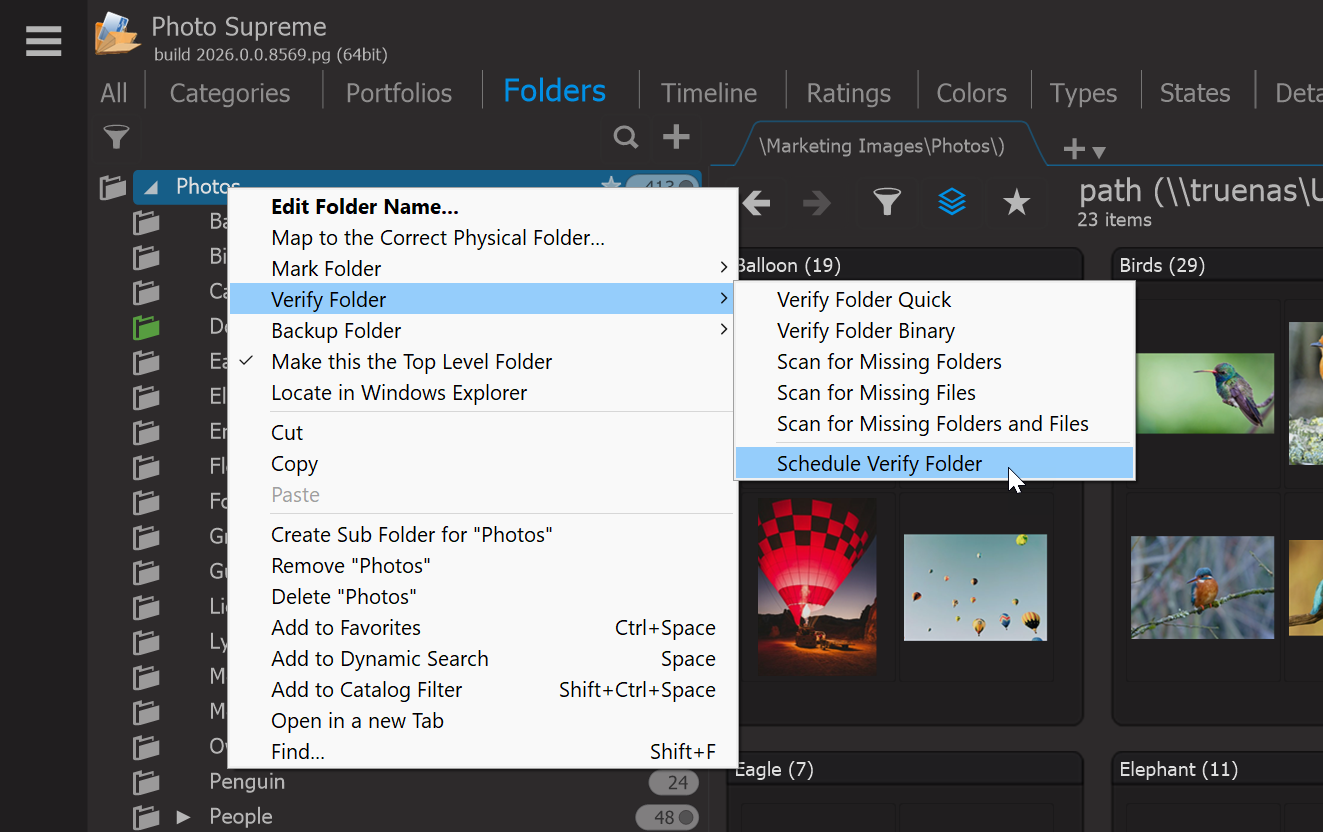The width and height of the screenshot is (1323, 832).
Task: Toggle Make this the Top Level Folder
Action: (x=484, y=361)
